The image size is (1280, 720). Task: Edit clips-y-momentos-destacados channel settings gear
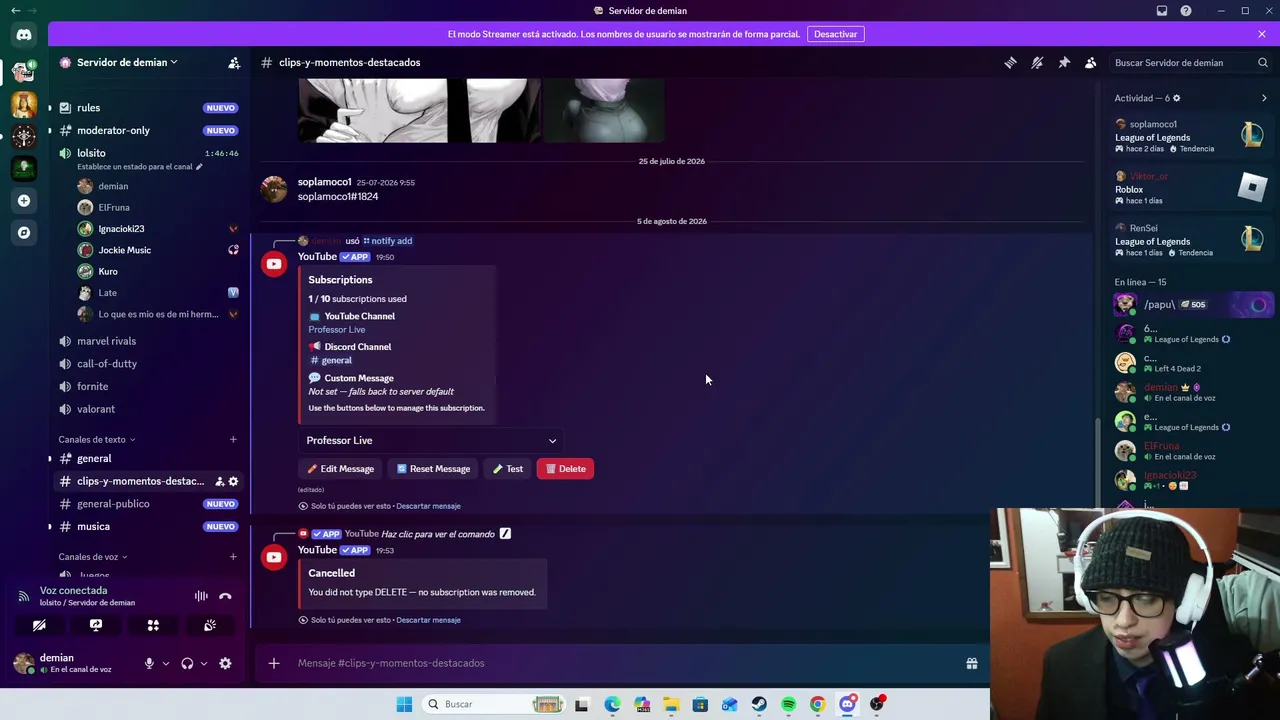coord(234,481)
